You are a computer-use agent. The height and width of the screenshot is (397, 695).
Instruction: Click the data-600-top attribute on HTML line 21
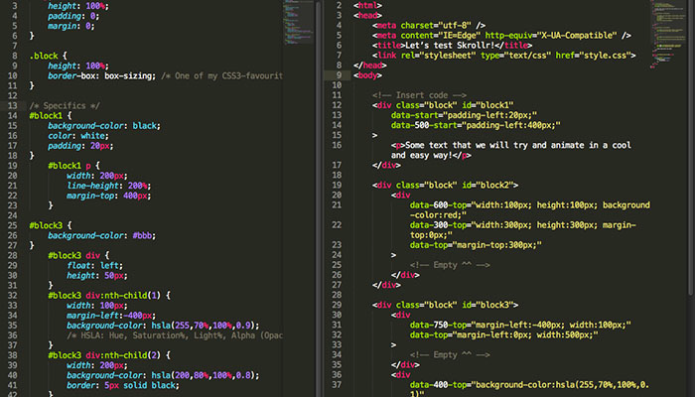[438, 205]
